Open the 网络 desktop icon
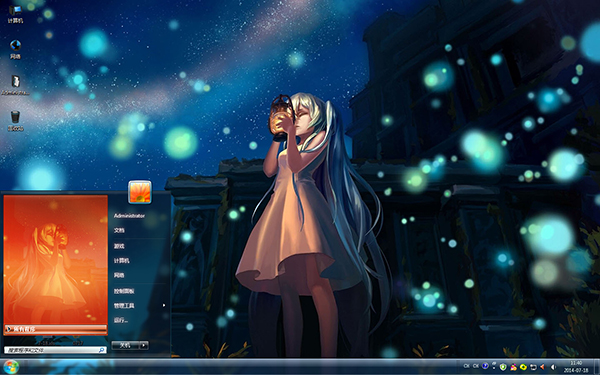600x375 pixels. pyautogui.click(x=15, y=49)
